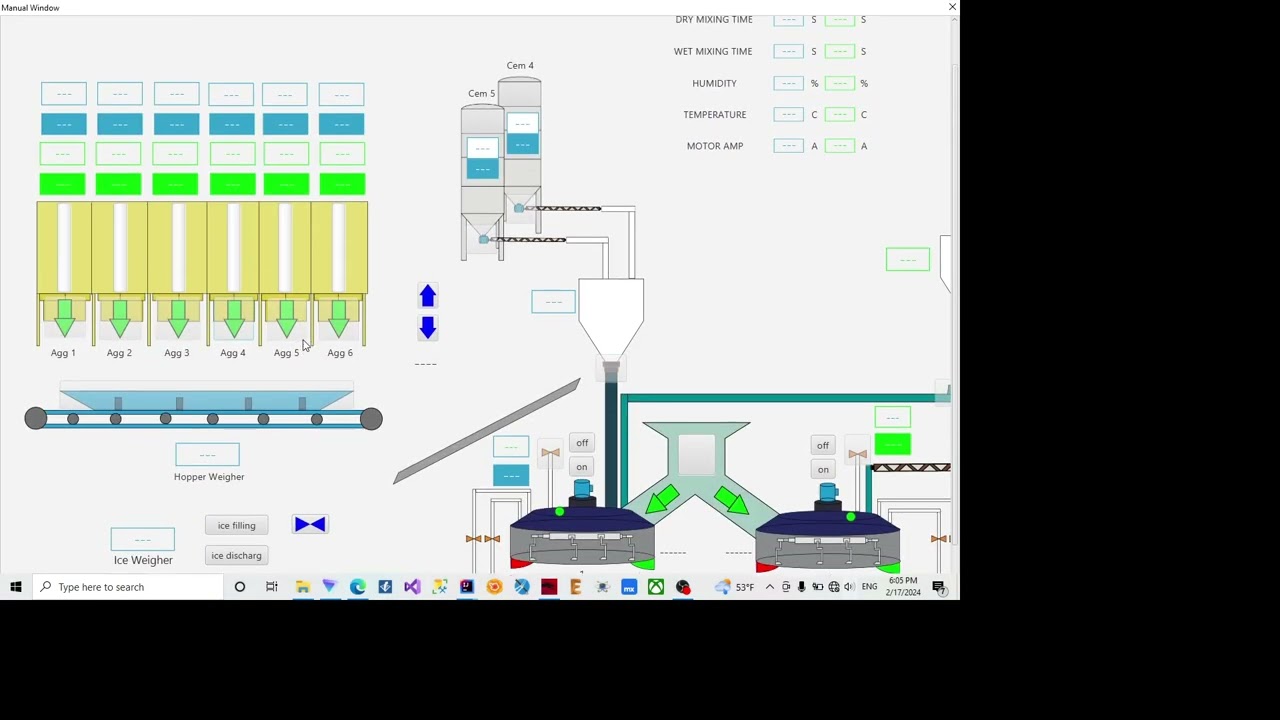Image resolution: width=1280 pixels, height=720 pixels.
Task: Click the Cem 5 silo label
Action: (481, 94)
